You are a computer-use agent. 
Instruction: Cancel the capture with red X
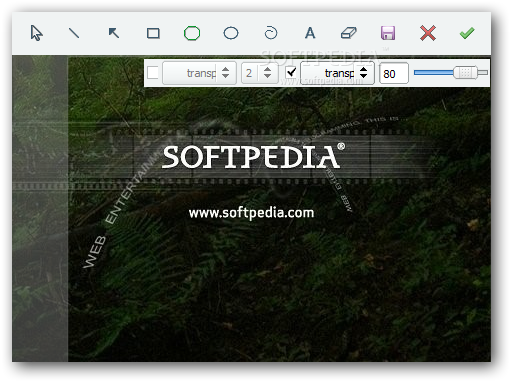[428, 33]
